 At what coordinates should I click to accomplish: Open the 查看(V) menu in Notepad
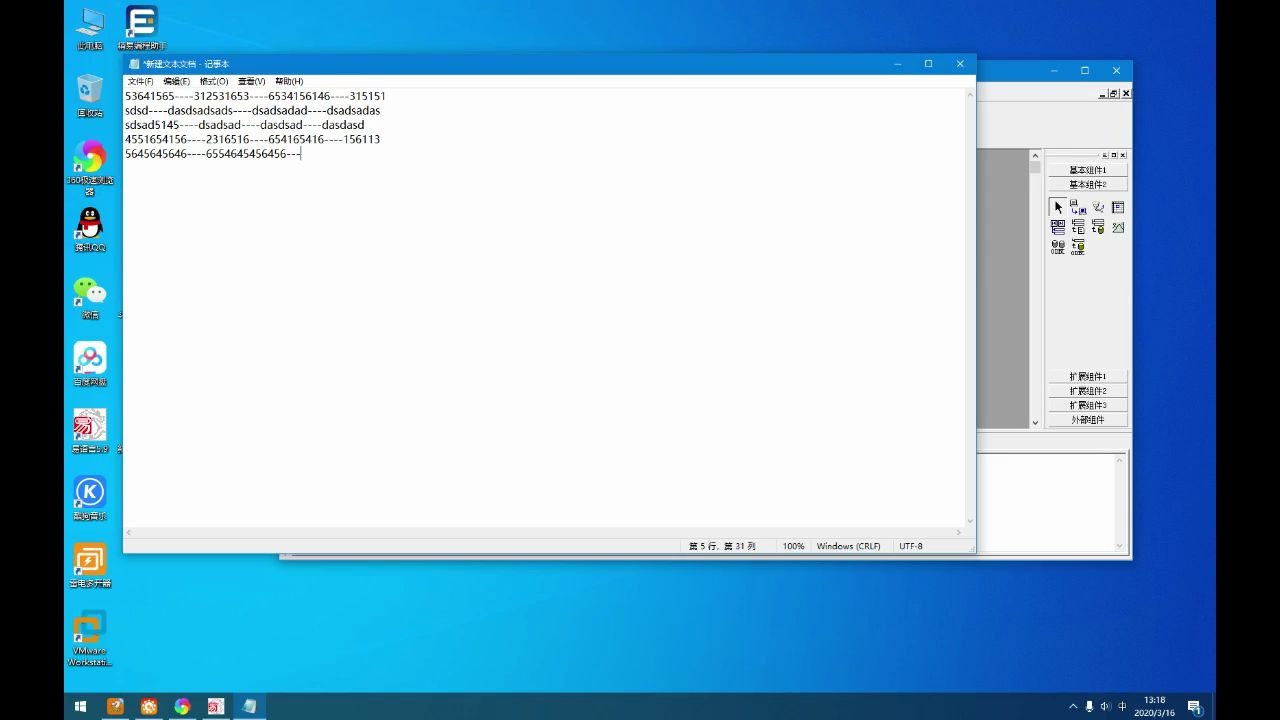pos(252,81)
